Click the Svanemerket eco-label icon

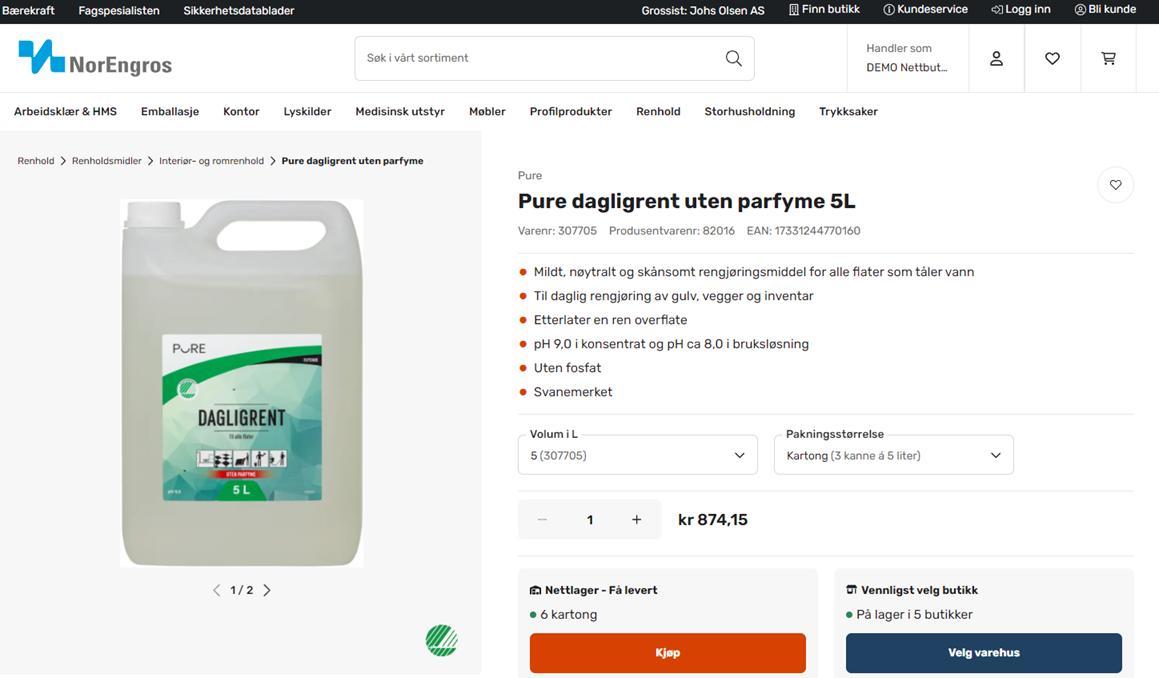pos(441,640)
